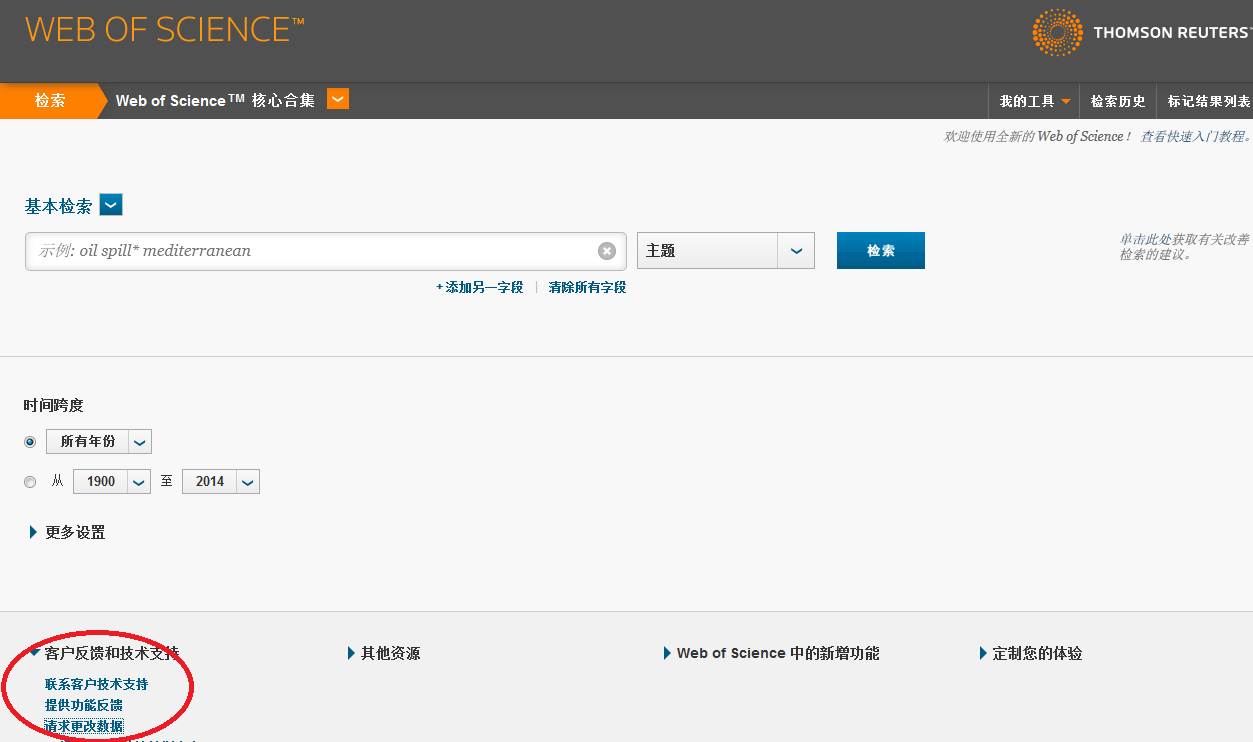
Task: Click the 请求更改数据 link
Action: tap(84, 726)
